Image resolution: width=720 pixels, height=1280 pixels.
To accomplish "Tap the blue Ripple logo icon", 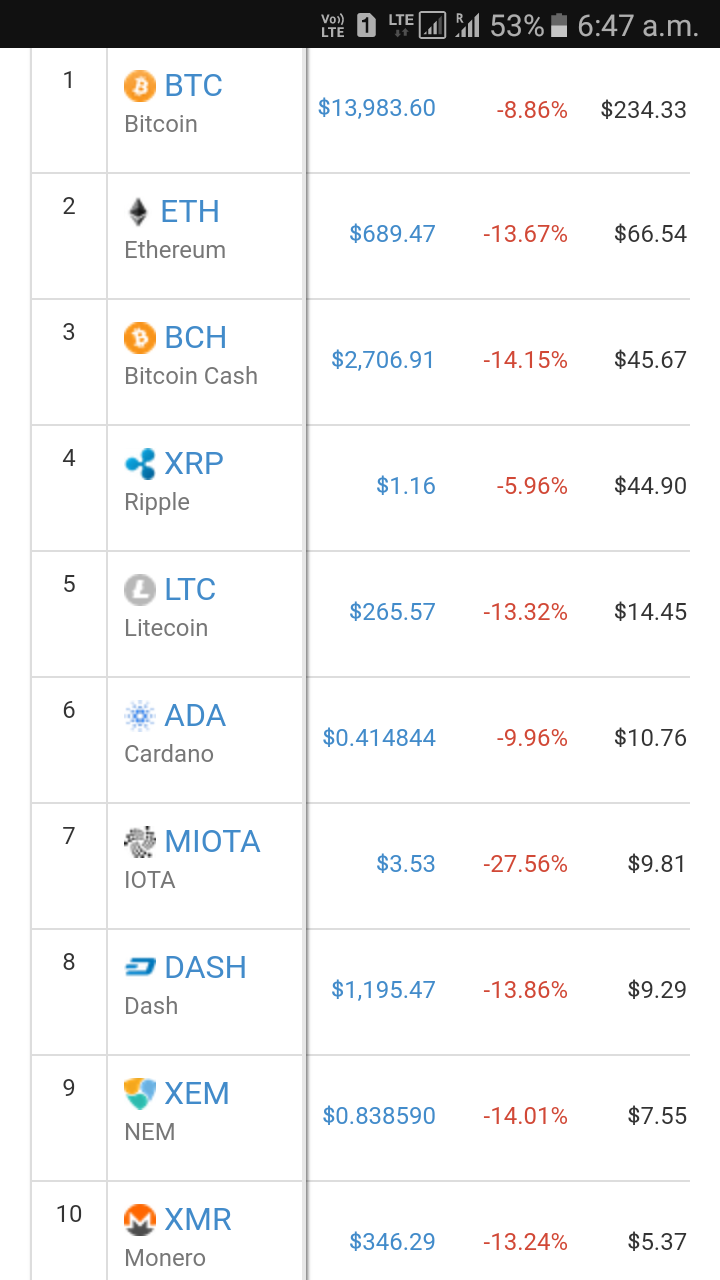I will [x=140, y=464].
